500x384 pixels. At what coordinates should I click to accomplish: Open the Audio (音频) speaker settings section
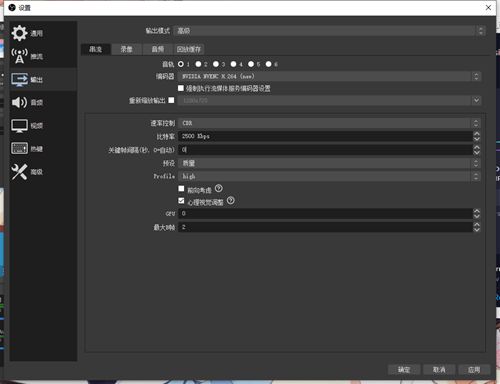tap(43, 102)
